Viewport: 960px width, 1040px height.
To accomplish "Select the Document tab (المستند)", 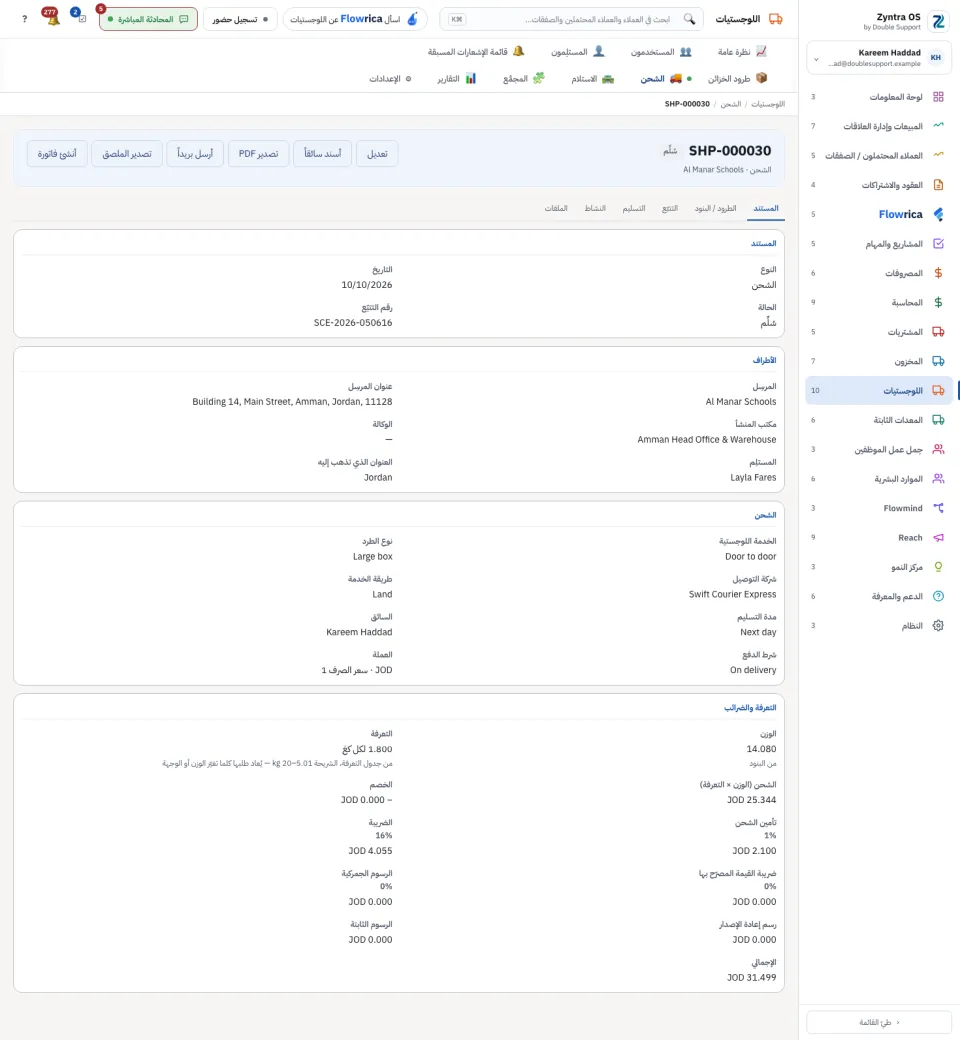I will coord(766,208).
